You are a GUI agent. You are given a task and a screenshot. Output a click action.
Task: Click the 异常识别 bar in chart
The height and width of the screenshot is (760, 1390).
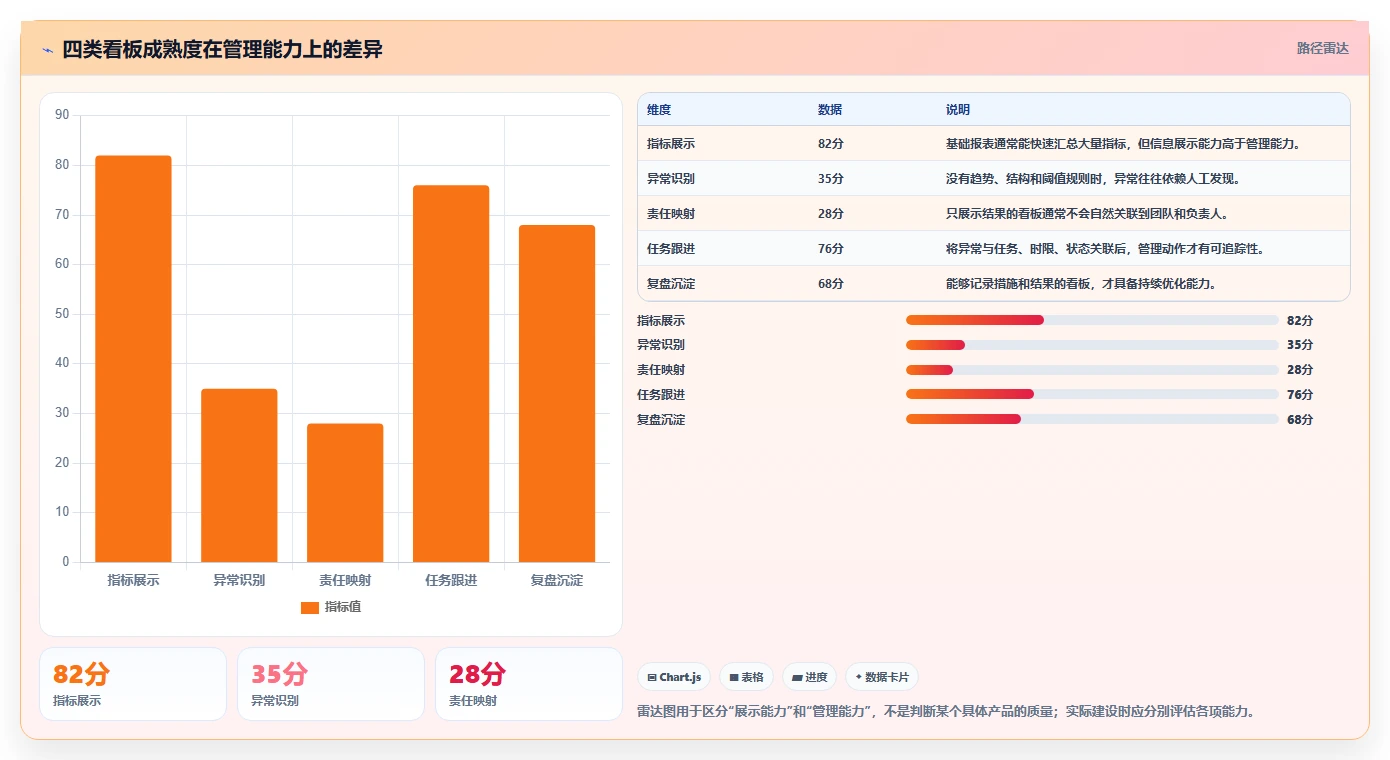tap(239, 475)
